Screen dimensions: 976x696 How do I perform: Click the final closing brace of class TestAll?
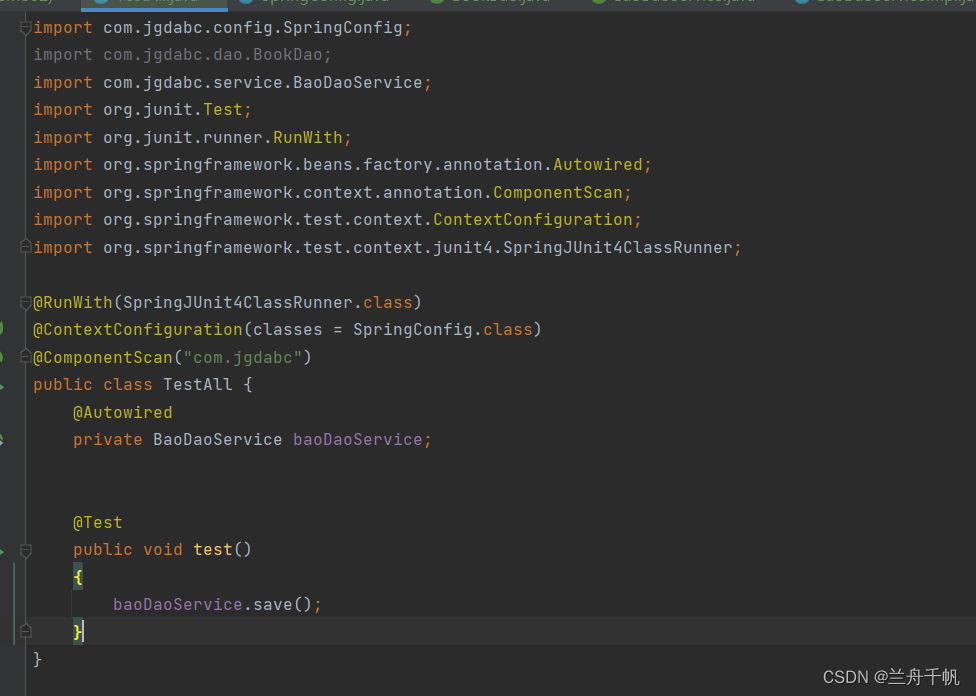pos(37,659)
